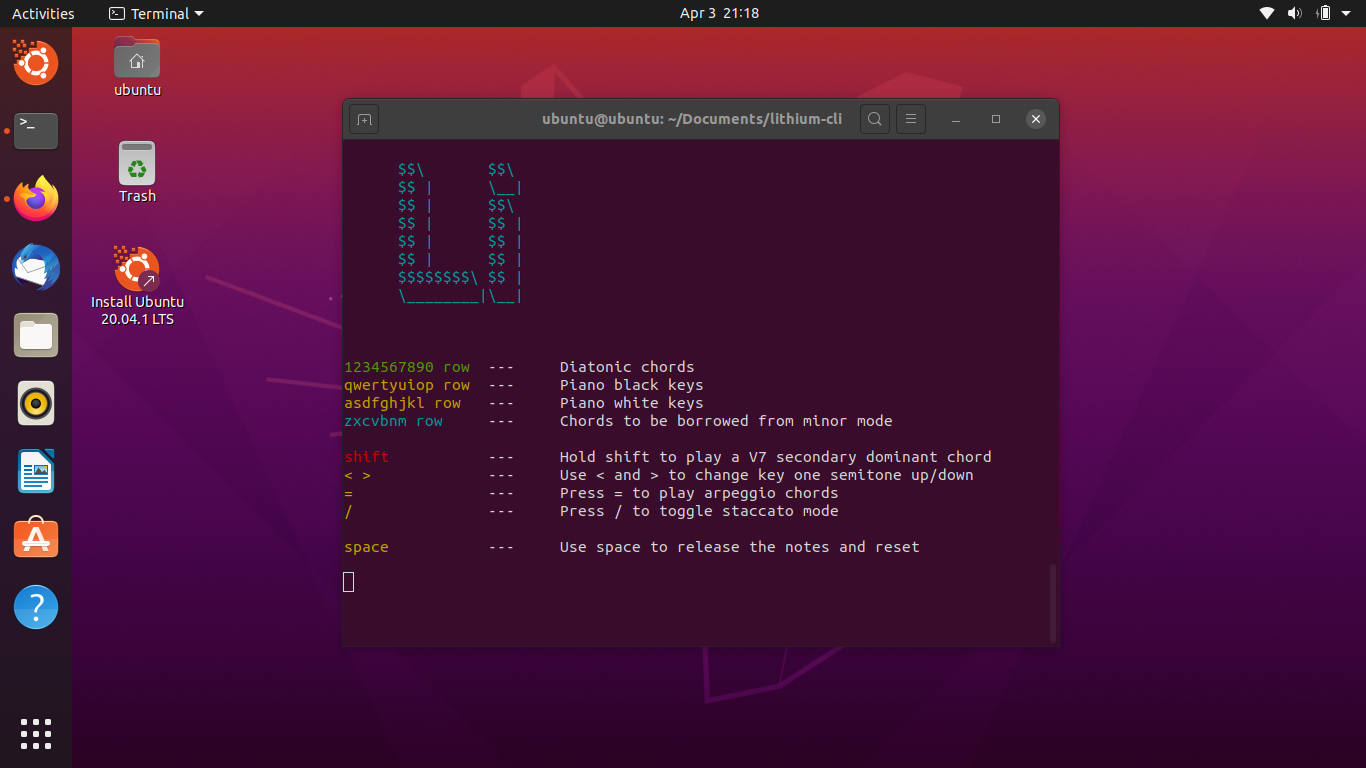This screenshot has width=1366, height=768.
Task: Open the Files manager in dock
Action: pyautogui.click(x=36, y=335)
